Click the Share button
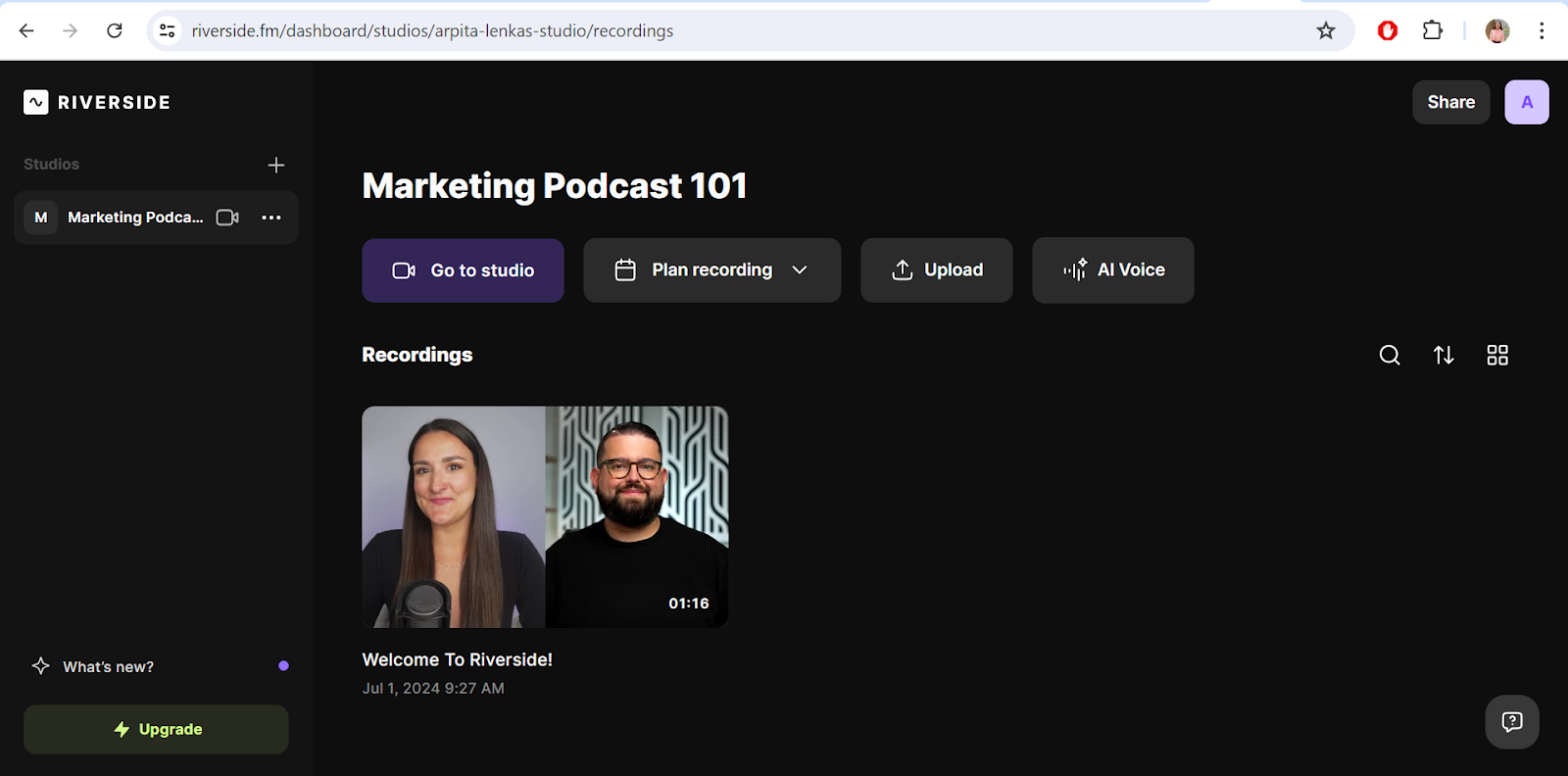1568x776 pixels. (1450, 102)
